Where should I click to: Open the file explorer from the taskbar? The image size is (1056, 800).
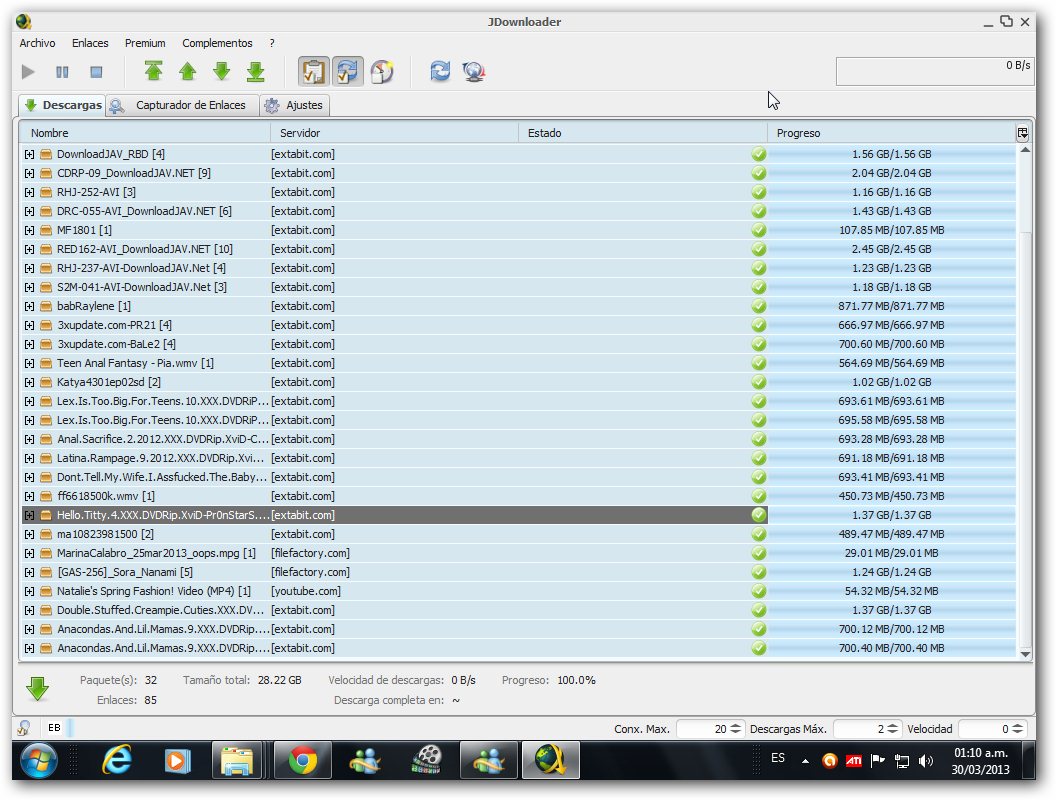(x=236, y=761)
